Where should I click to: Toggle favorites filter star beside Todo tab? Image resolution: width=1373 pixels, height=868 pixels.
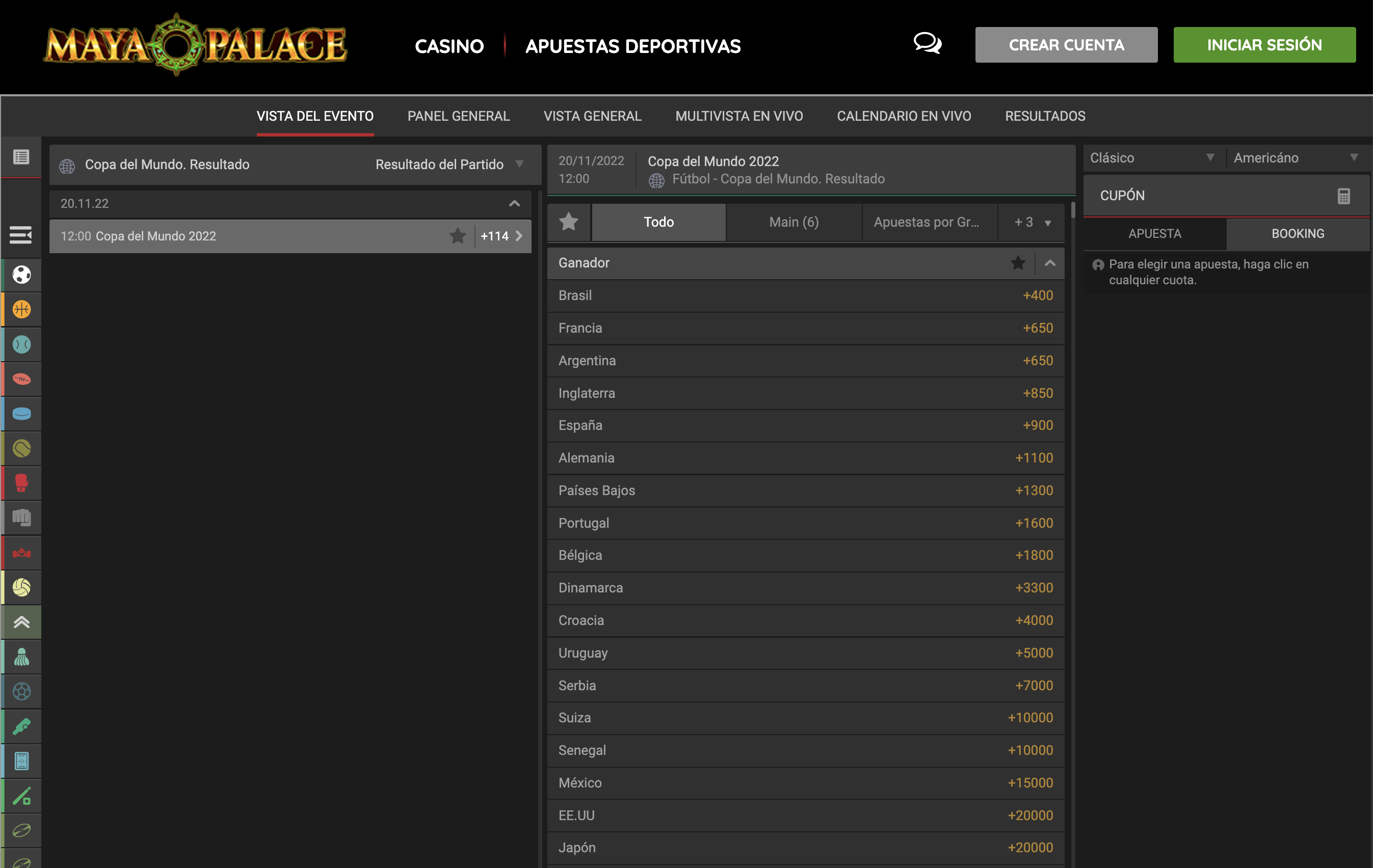click(568, 222)
